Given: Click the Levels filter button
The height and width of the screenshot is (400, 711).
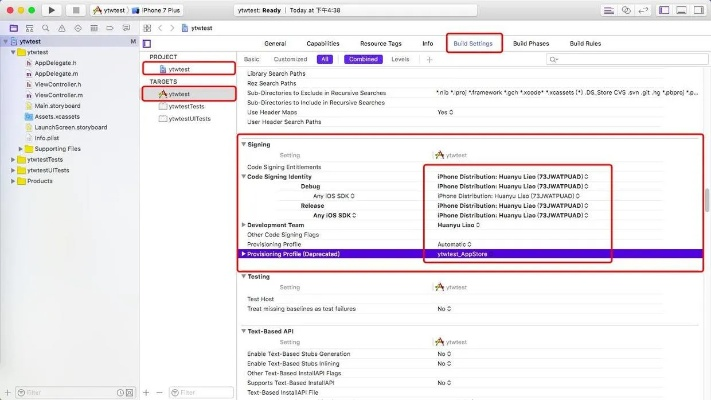Looking at the screenshot, I should click(x=399, y=59).
